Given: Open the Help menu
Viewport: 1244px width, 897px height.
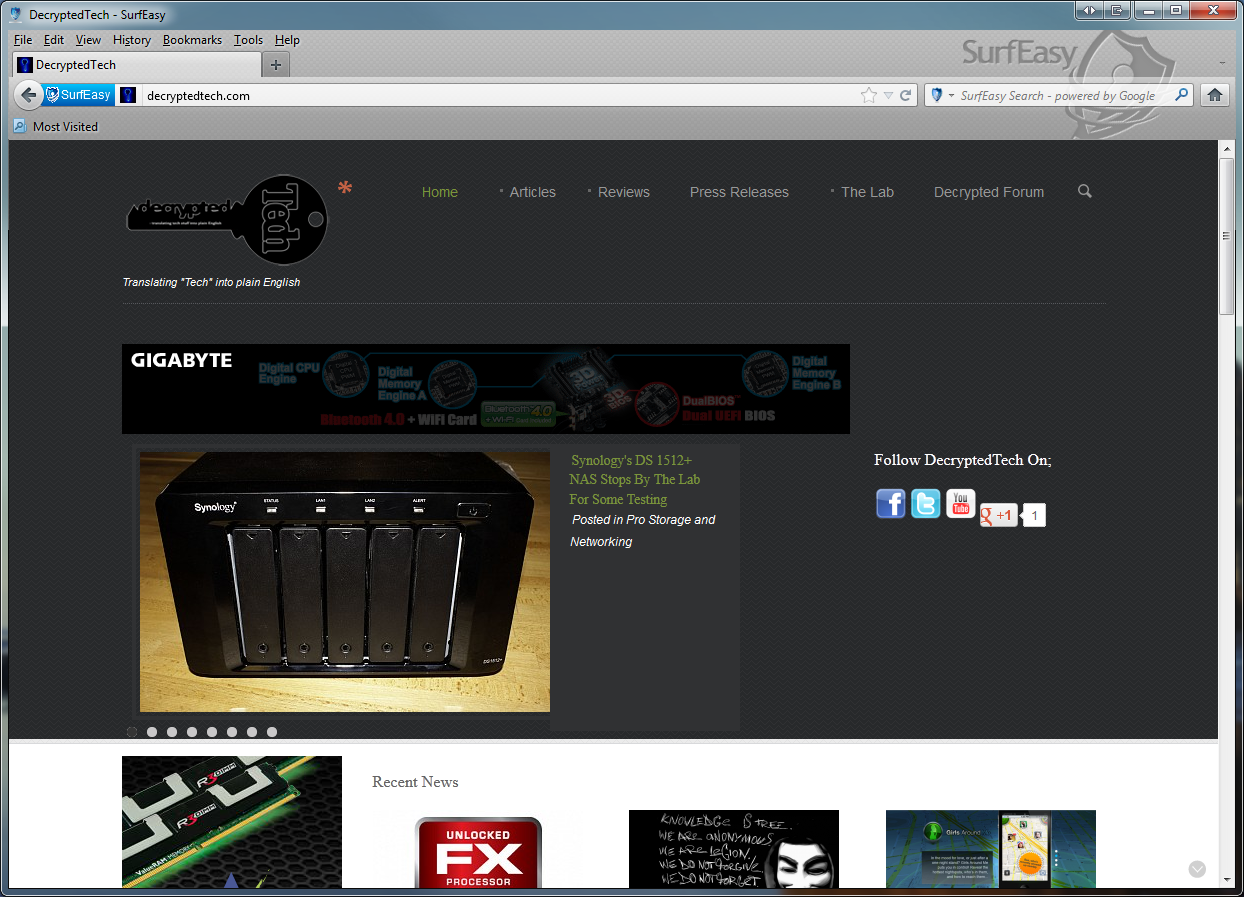Looking at the screenshot, I should click(288, 40).
